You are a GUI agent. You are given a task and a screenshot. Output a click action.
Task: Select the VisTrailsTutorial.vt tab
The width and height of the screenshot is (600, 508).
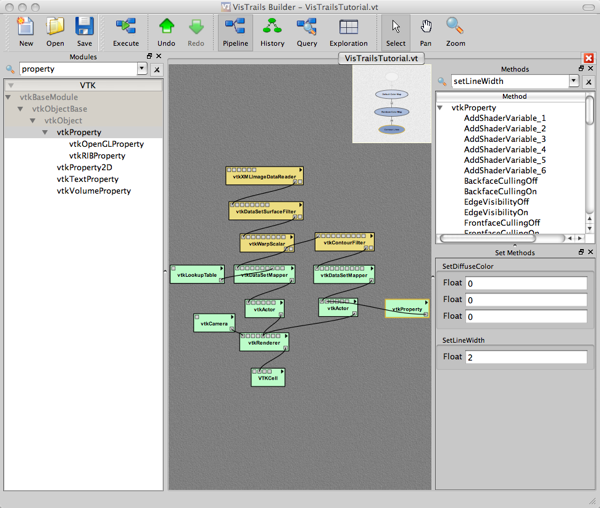(381, 59)
